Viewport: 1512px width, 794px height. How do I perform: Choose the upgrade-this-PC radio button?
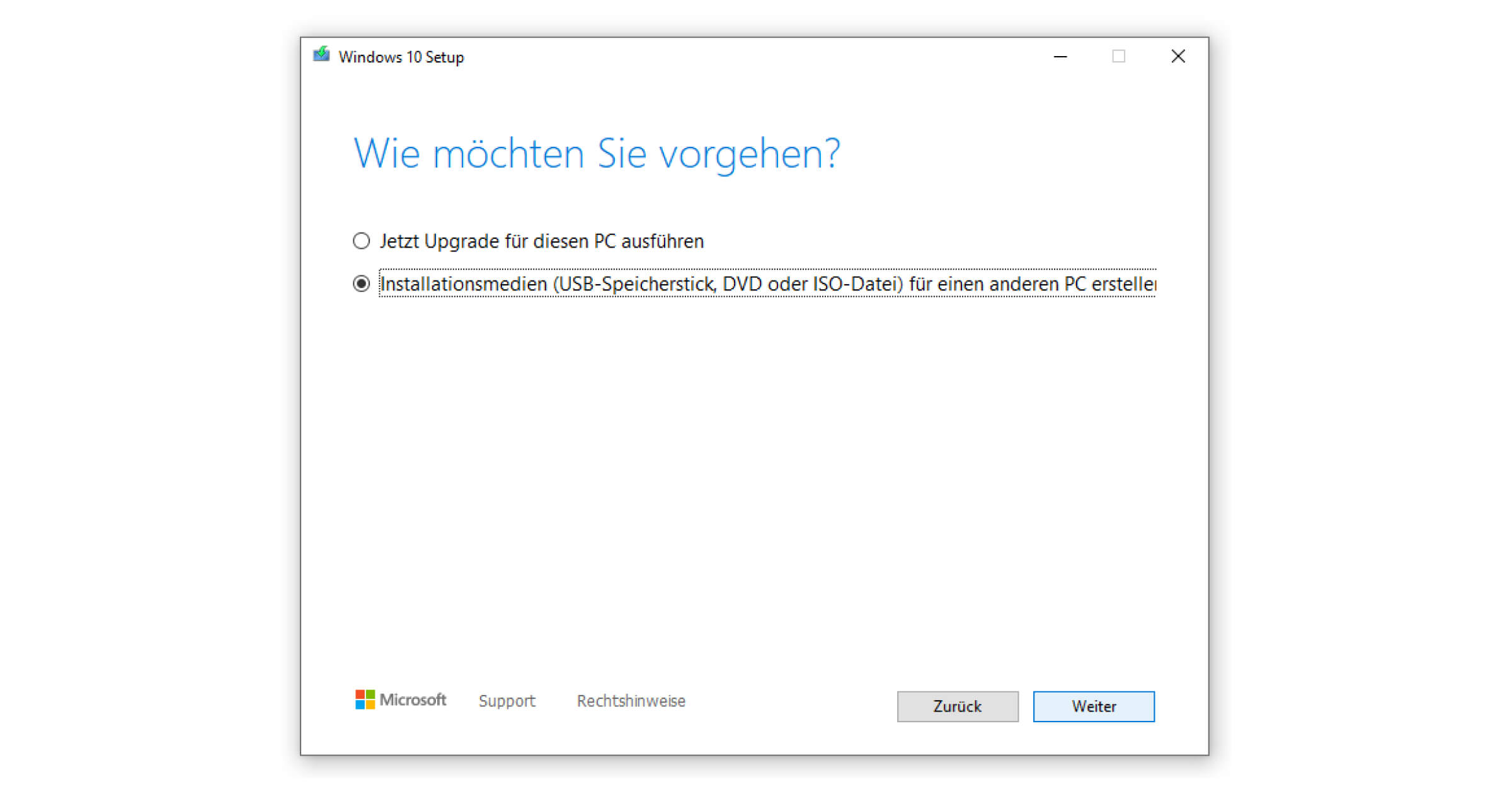(x=361, y=241)
